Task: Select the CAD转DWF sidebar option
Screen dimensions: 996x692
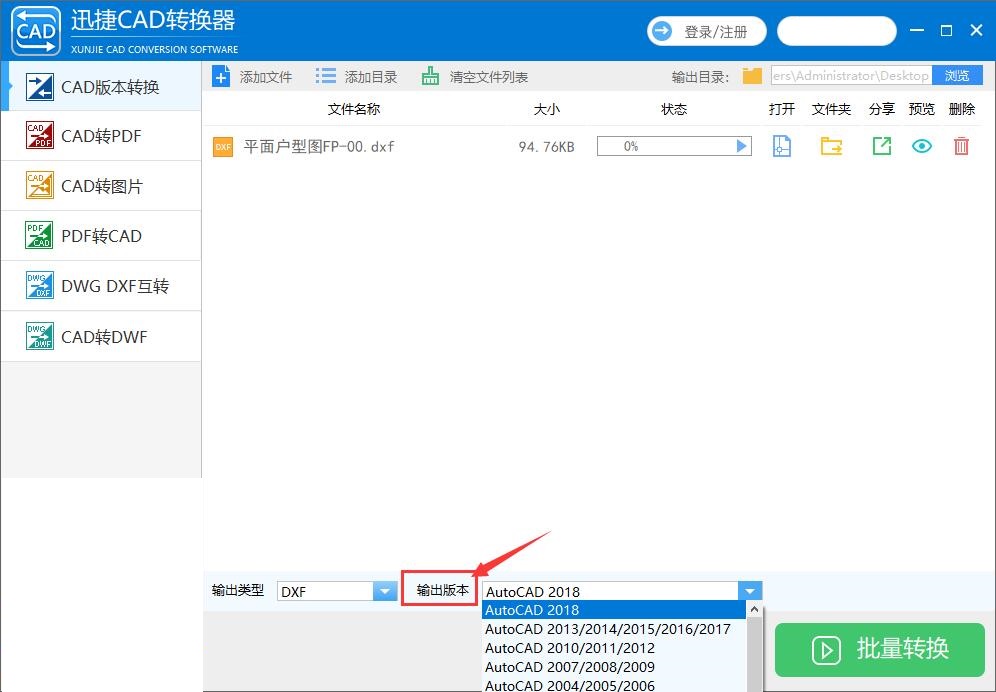Action: 100,336
